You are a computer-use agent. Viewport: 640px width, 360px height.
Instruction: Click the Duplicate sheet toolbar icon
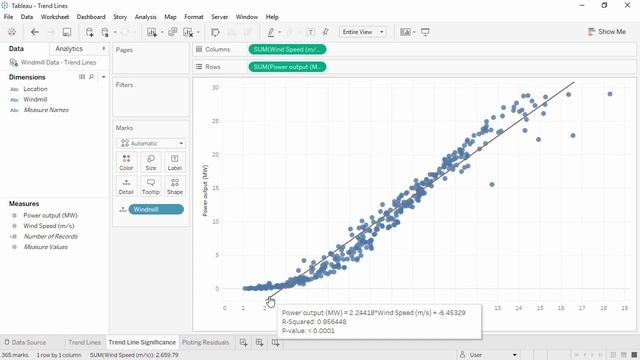click(173, 32)
